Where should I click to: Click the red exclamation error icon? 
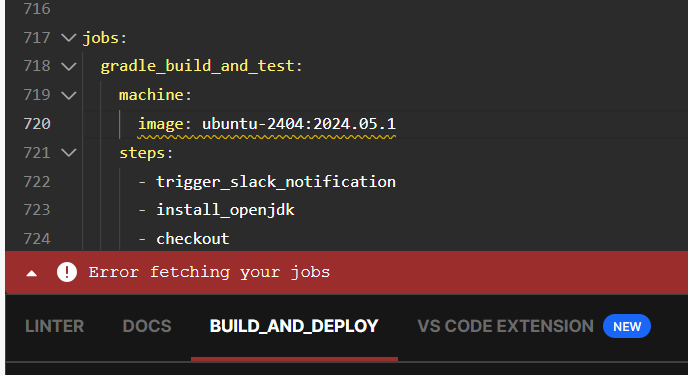67,272
